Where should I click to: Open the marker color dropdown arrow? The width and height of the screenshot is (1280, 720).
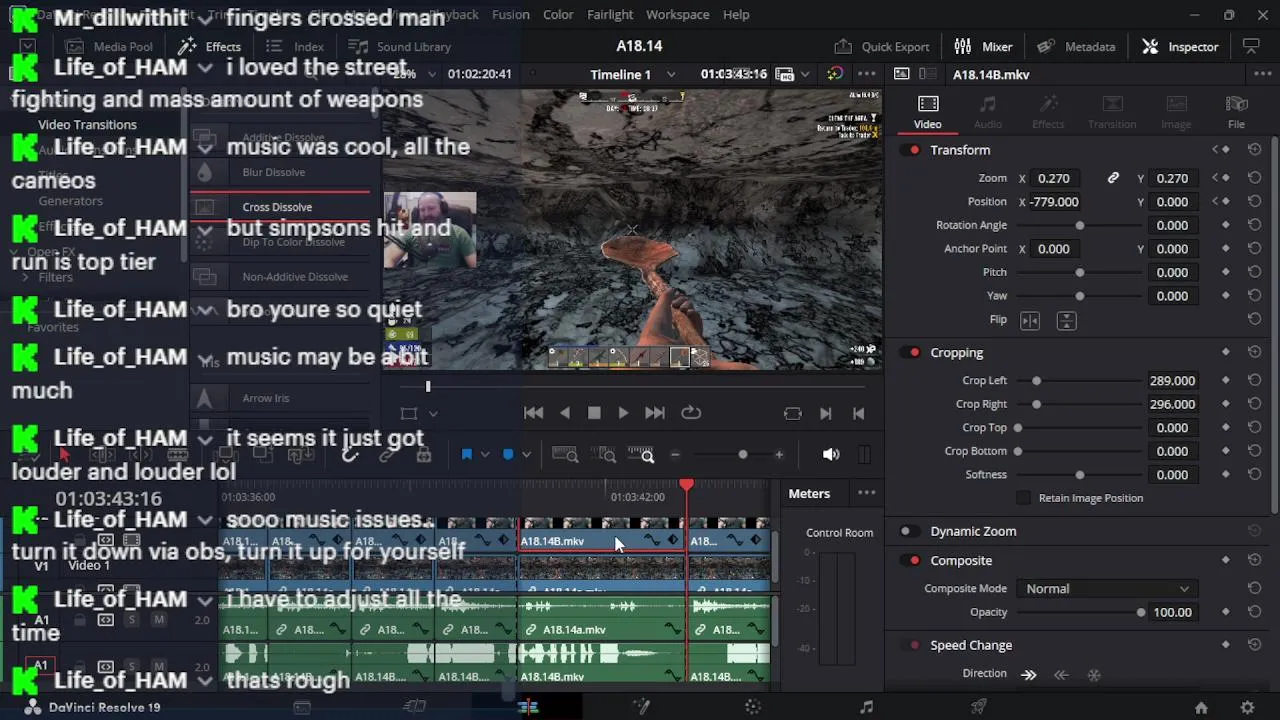tap(526, 455)
